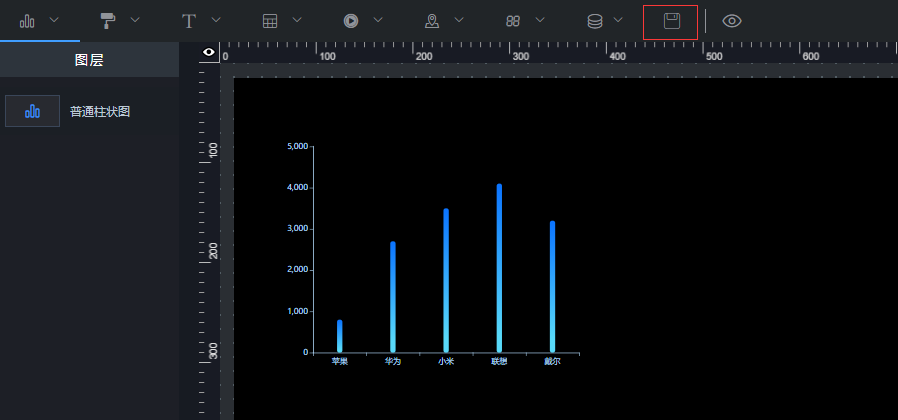The width and height of the screenshot is (898, 420).
Task: Click the 联想 bar in the chart
Action: click(499, 268)
